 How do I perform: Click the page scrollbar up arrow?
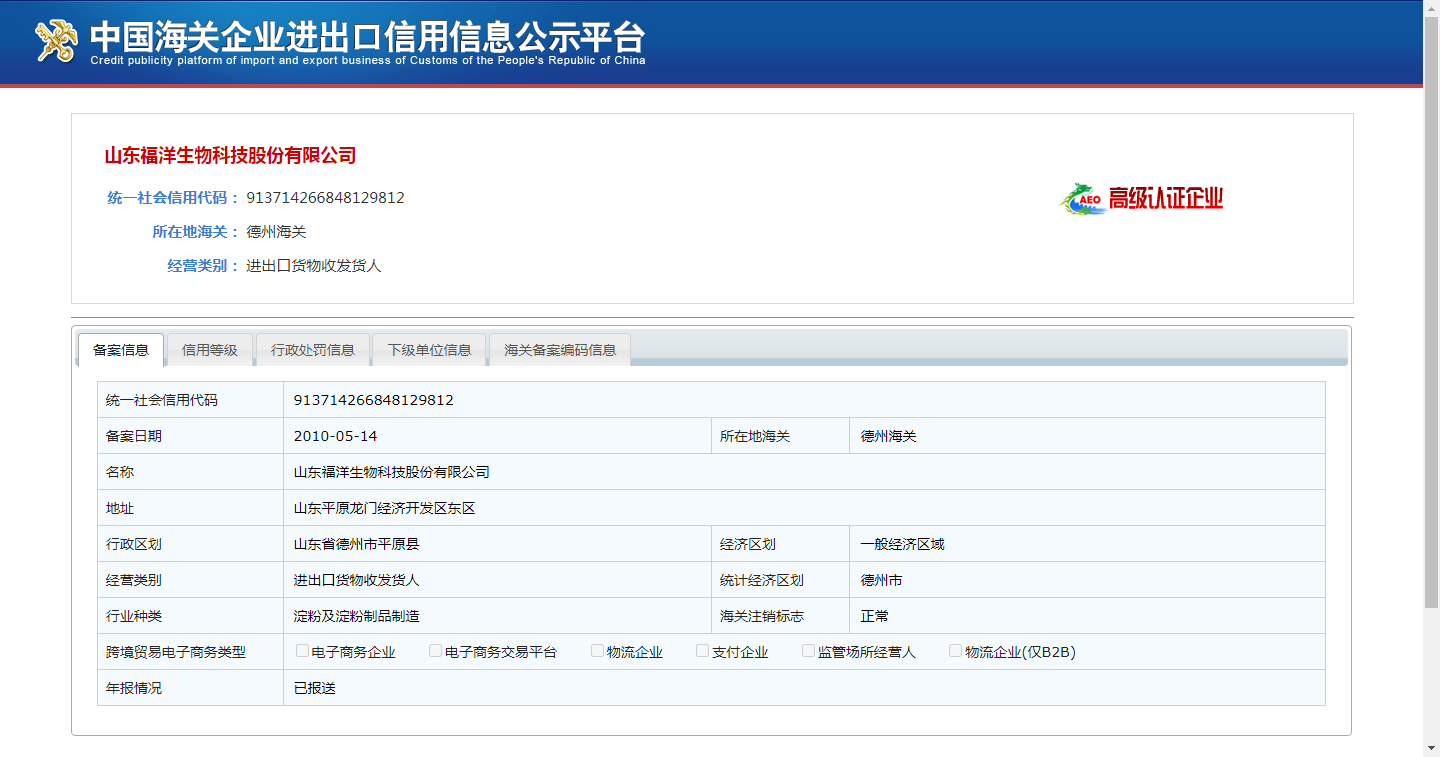tap(1431, 8)
